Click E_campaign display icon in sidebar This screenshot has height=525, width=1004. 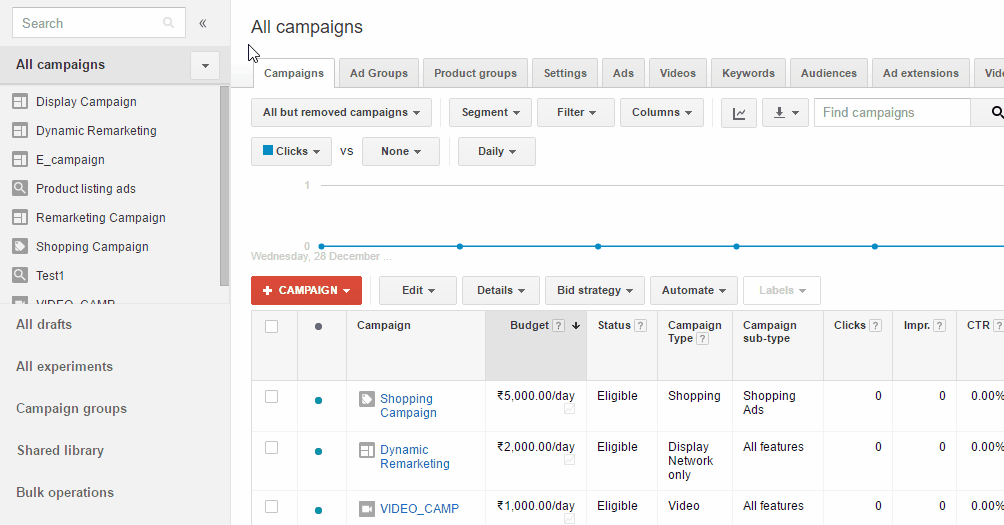tap(20, 159)
